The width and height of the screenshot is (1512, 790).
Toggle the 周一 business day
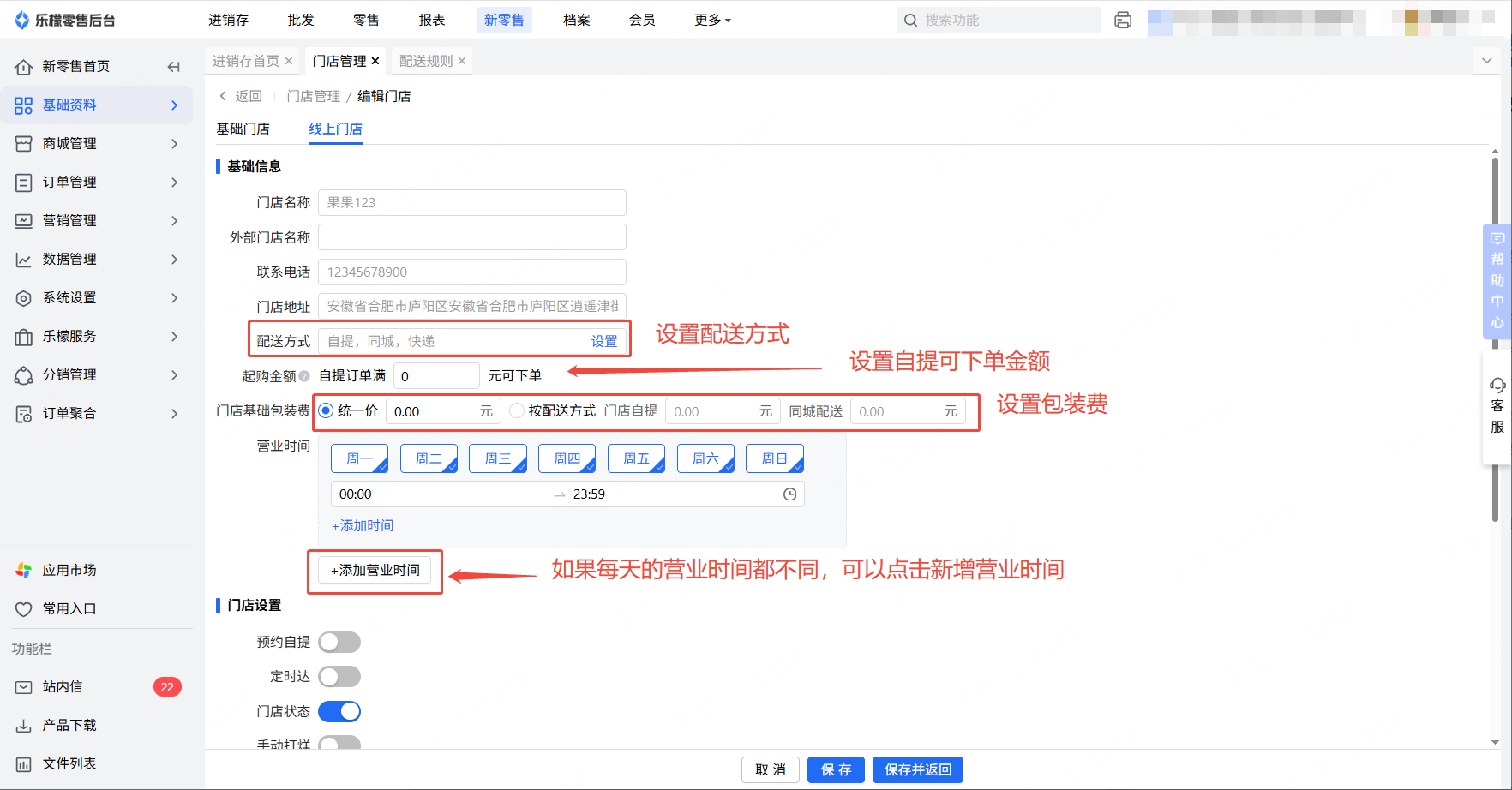360,459
